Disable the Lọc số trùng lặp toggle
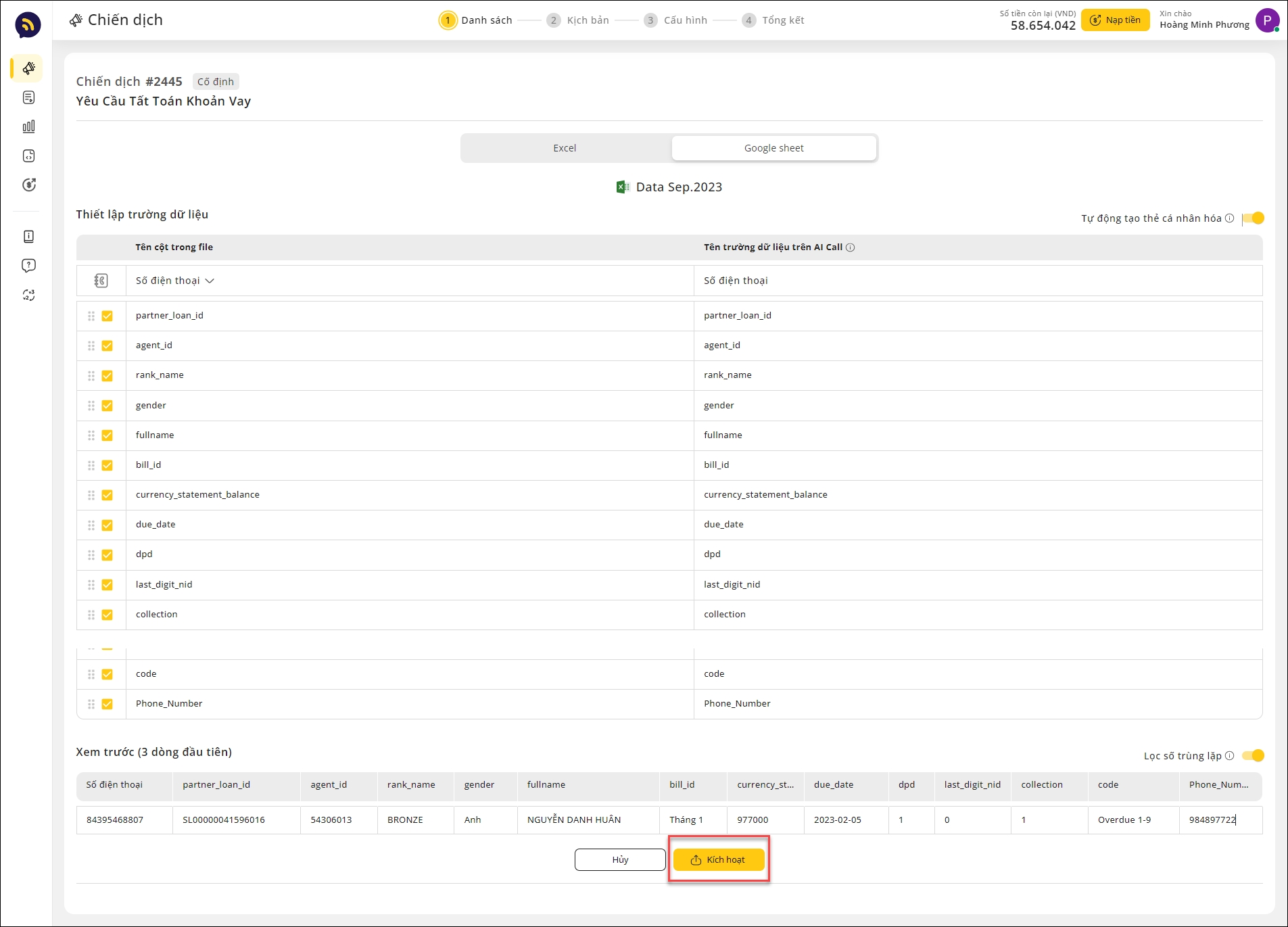The width and height of the screenshot is (1288, 927). [1254, 756]
